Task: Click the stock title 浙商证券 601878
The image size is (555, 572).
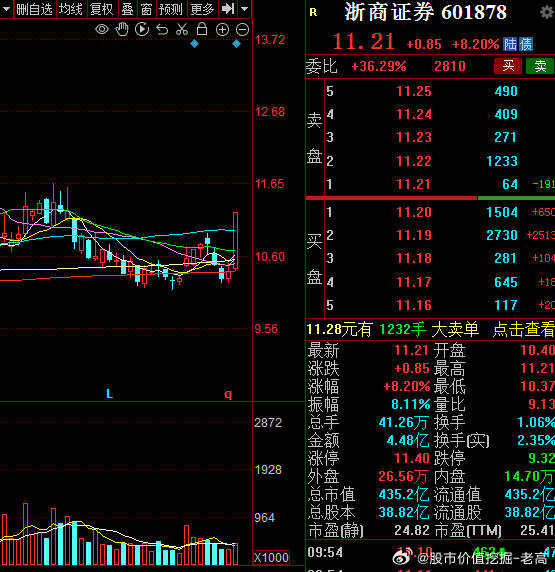Action: [425, 12]
